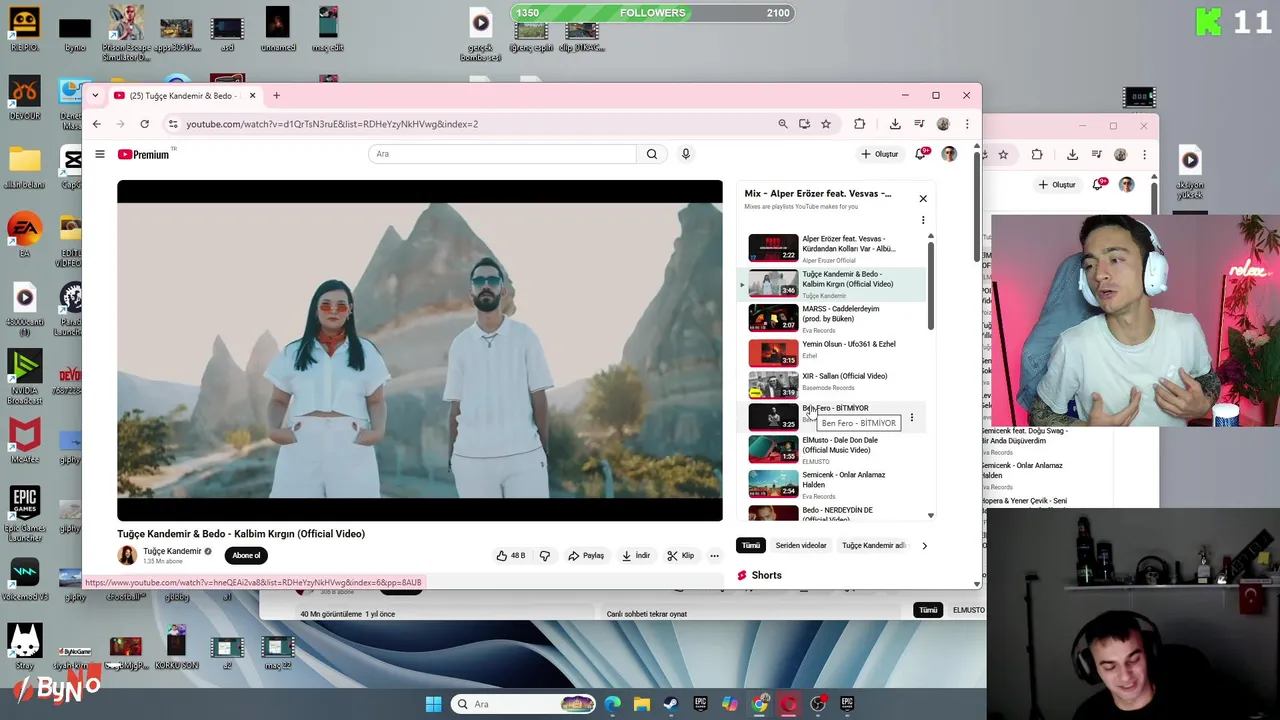This screenshot has height=720, width=1280.
Task: Click the Klip button
Action: 680,555
